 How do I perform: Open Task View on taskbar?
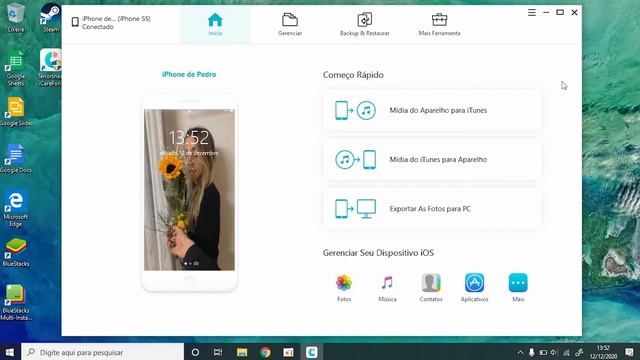[x=218, y=352]
